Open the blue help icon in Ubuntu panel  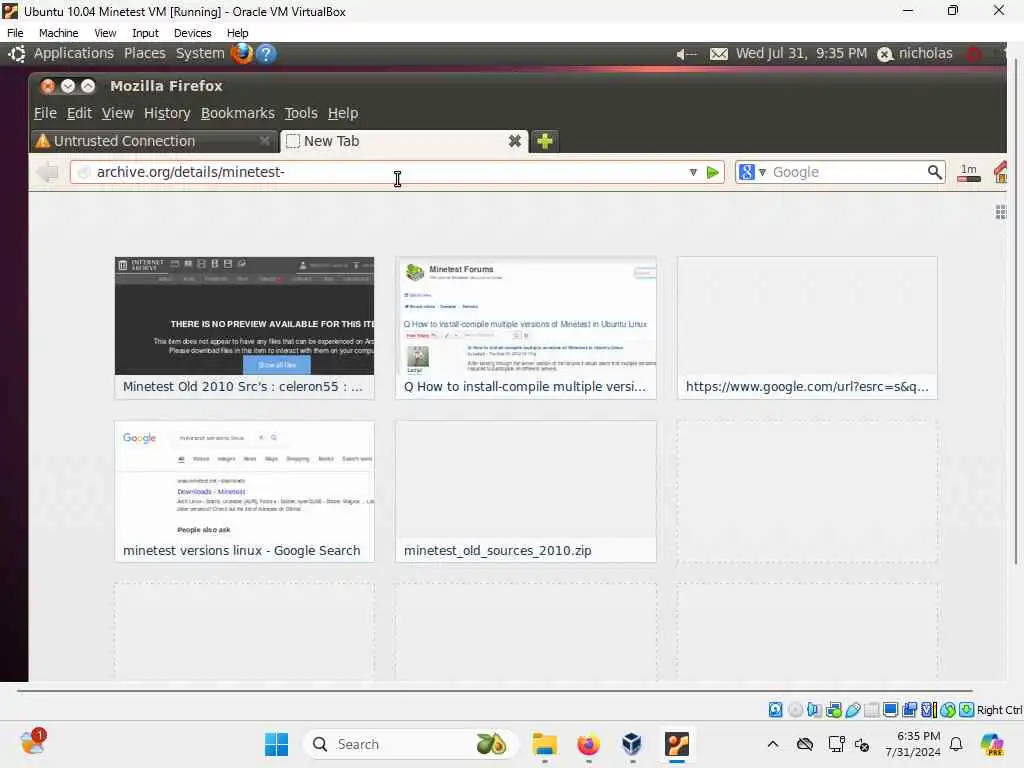(x=266, y=53)
